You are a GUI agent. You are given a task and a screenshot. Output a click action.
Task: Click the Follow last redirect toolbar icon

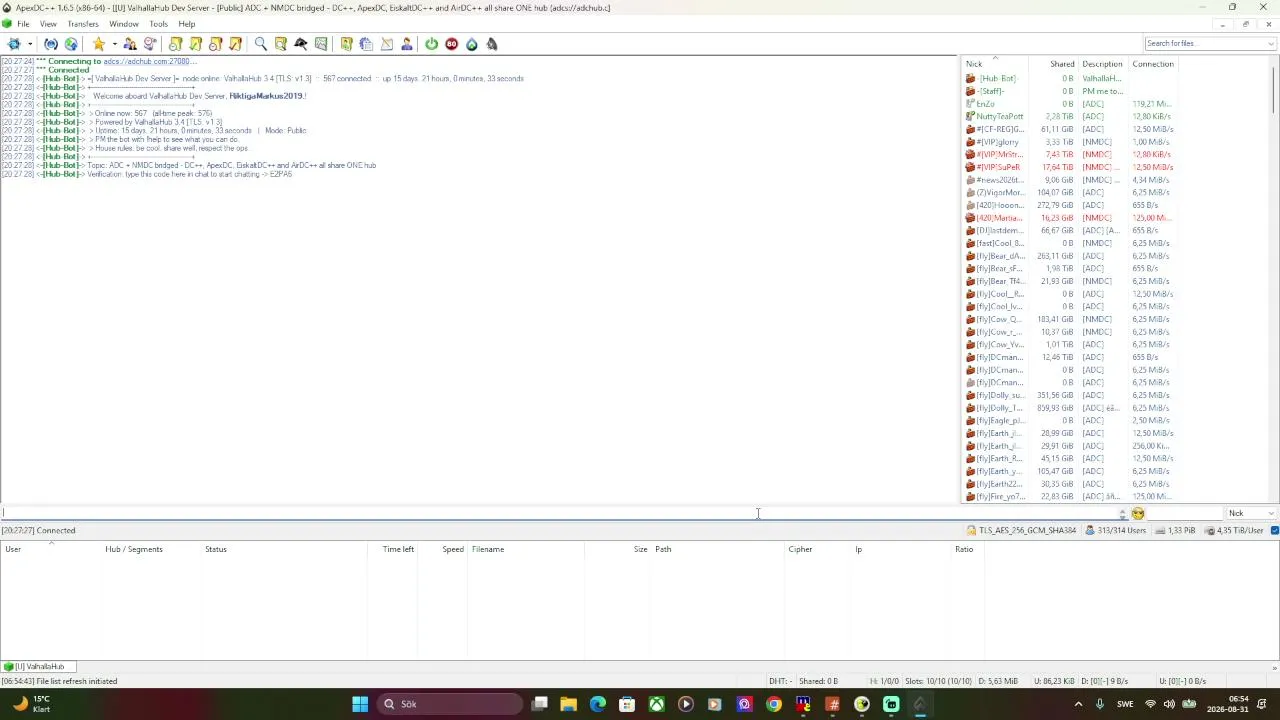coord(71,44)
